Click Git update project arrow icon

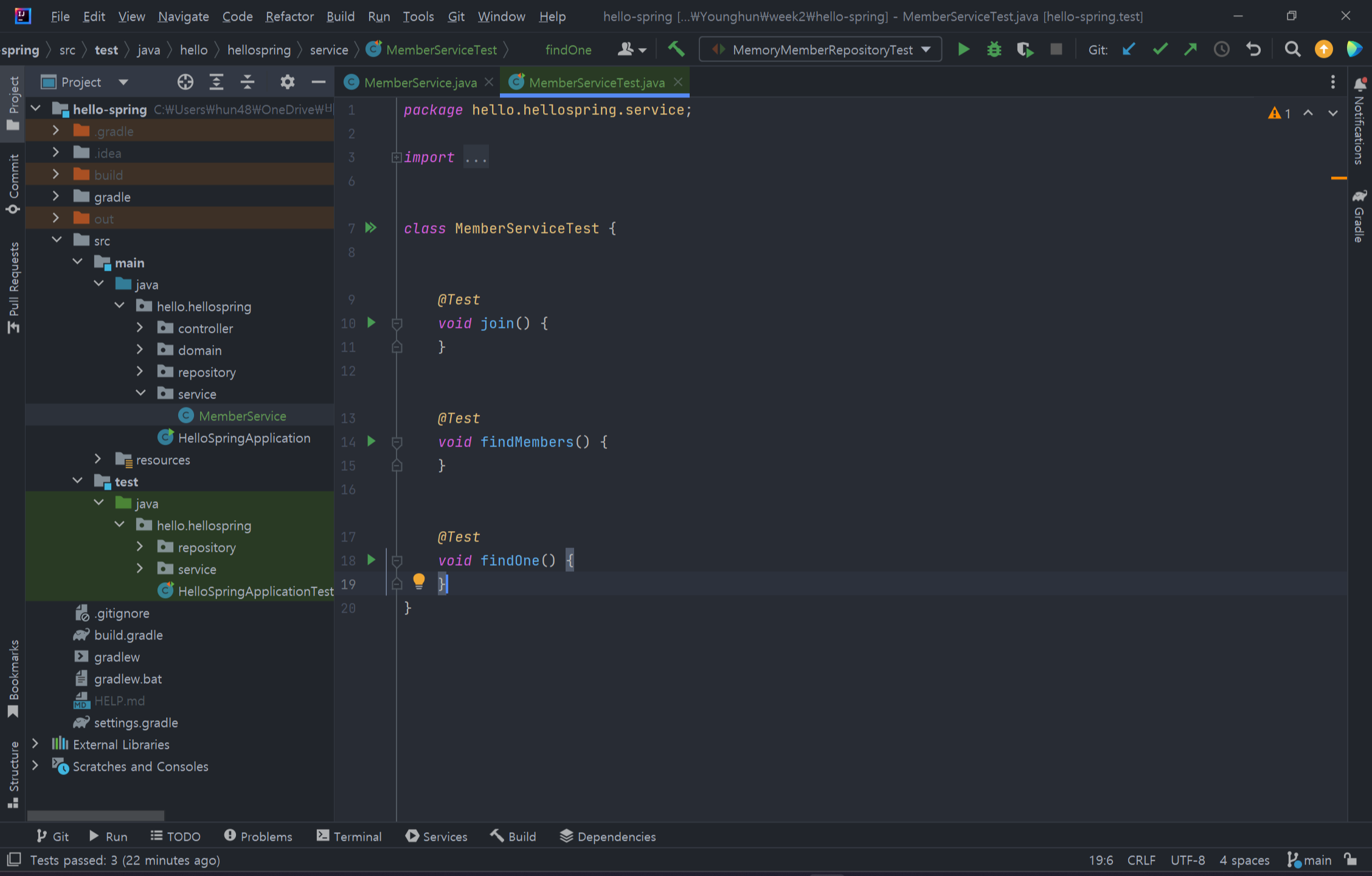1129,49
